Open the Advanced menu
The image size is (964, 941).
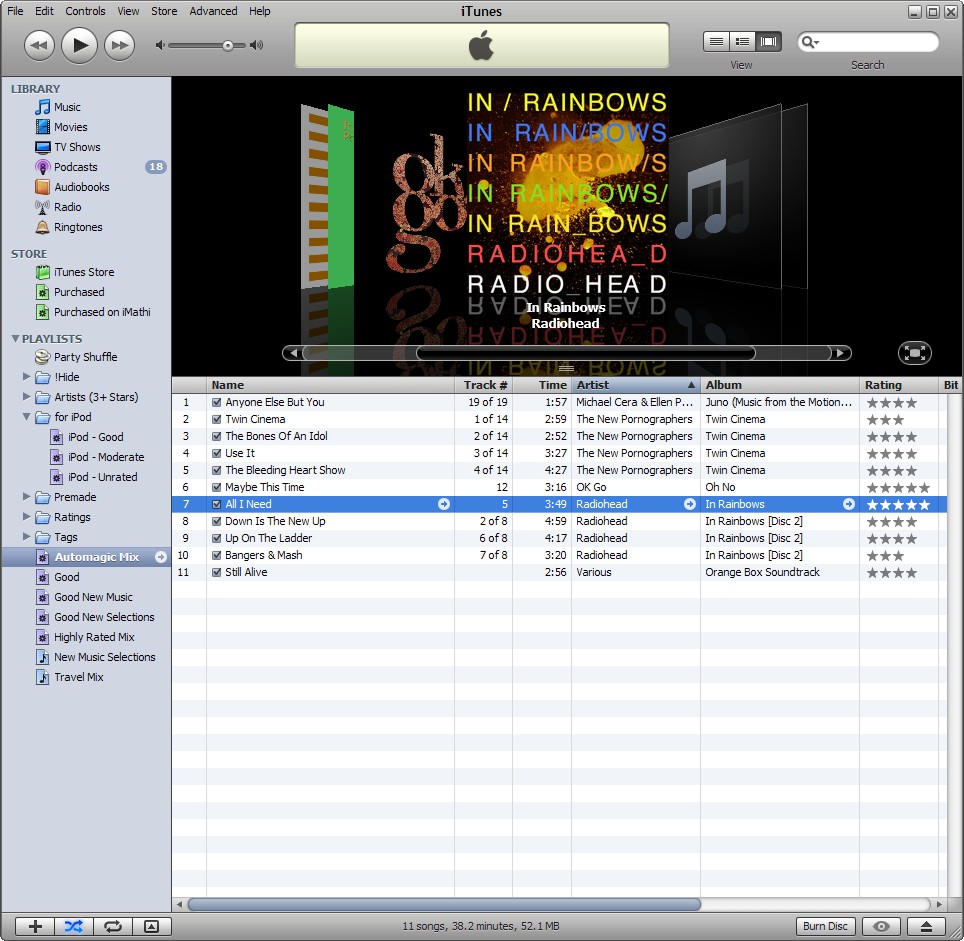coord(213,11)
